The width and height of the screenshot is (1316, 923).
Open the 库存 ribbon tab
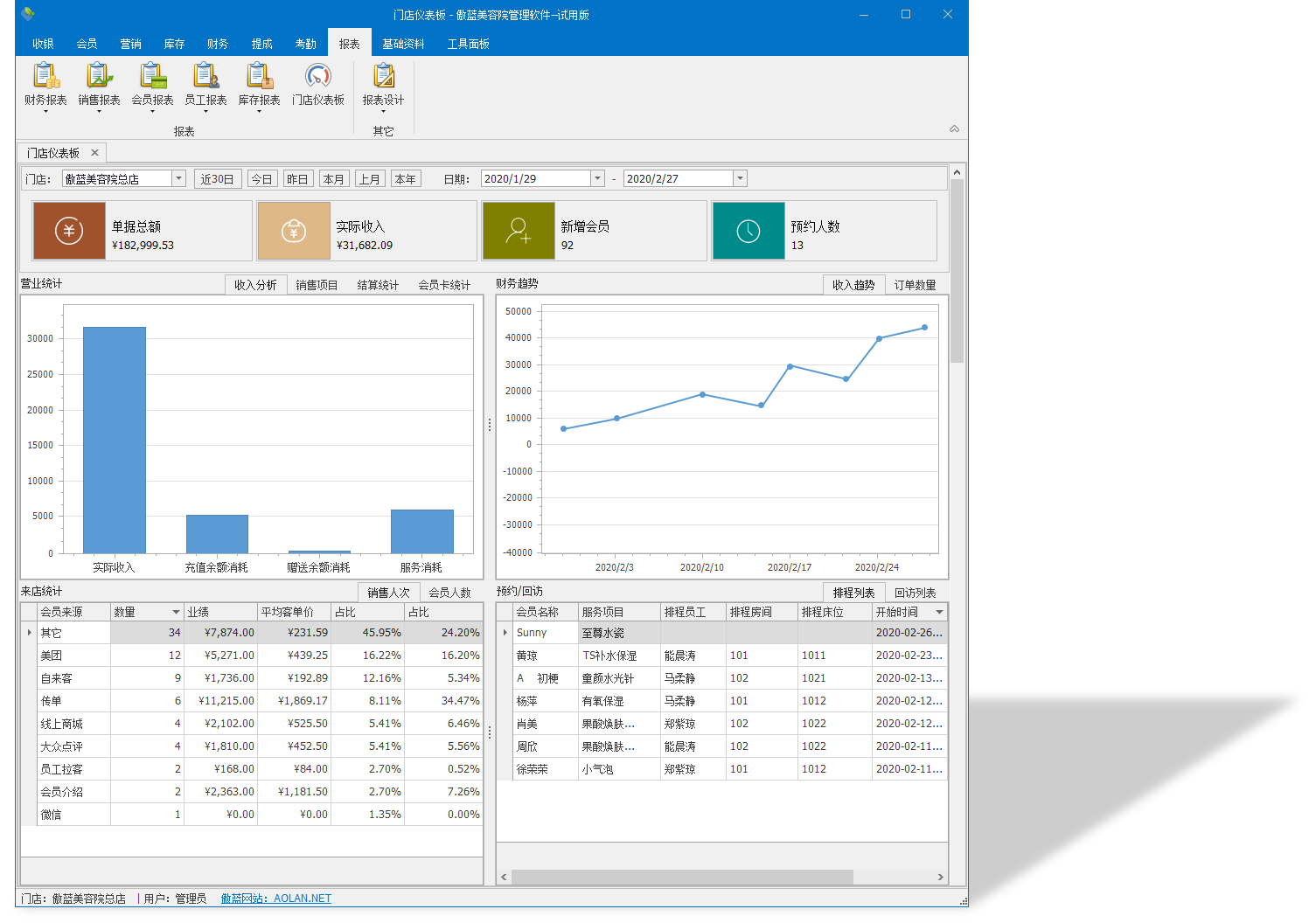click(174, 44)
